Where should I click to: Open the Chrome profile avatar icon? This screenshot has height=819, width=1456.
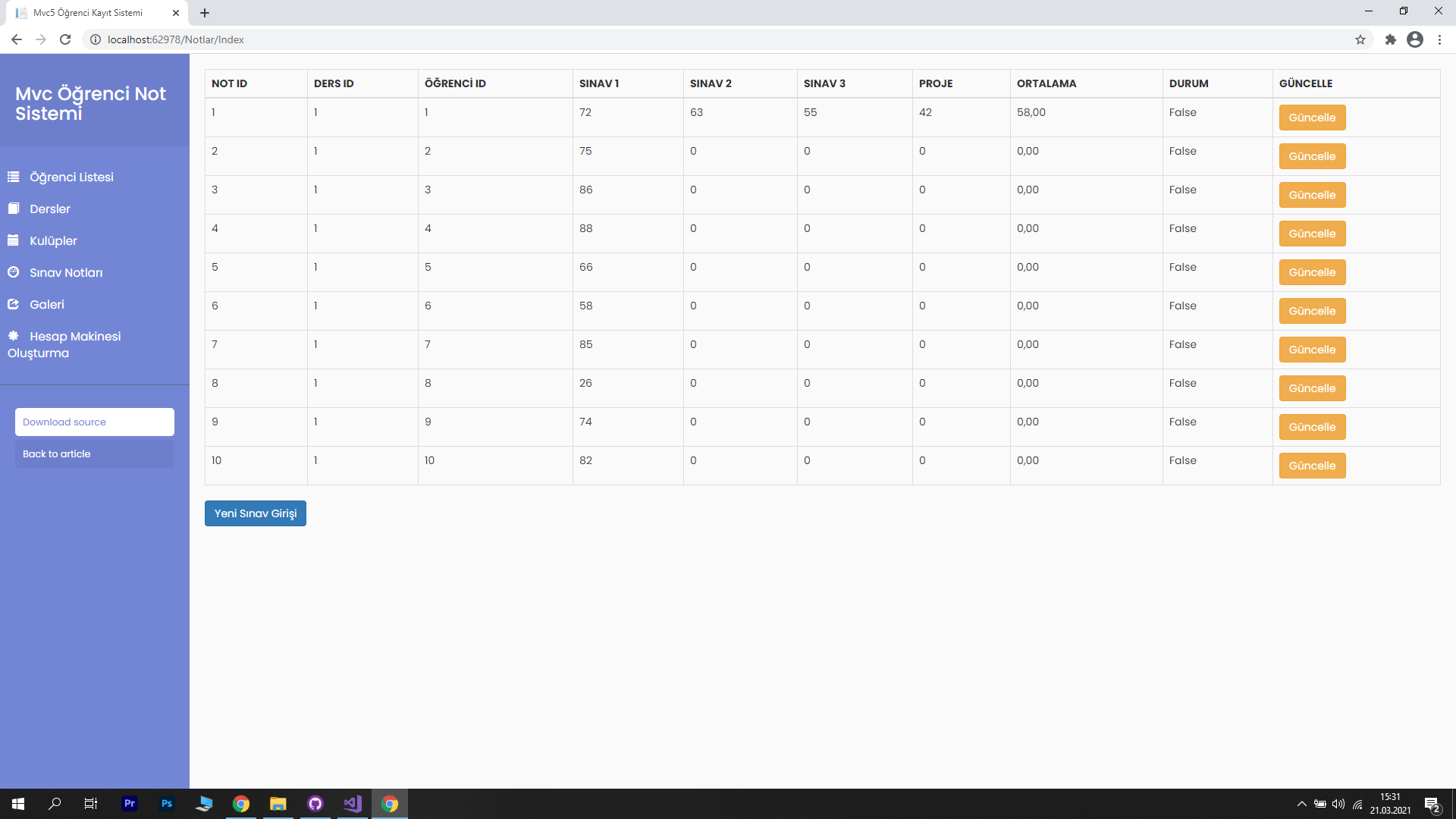pyautogui.click(x=1415, y=39)
